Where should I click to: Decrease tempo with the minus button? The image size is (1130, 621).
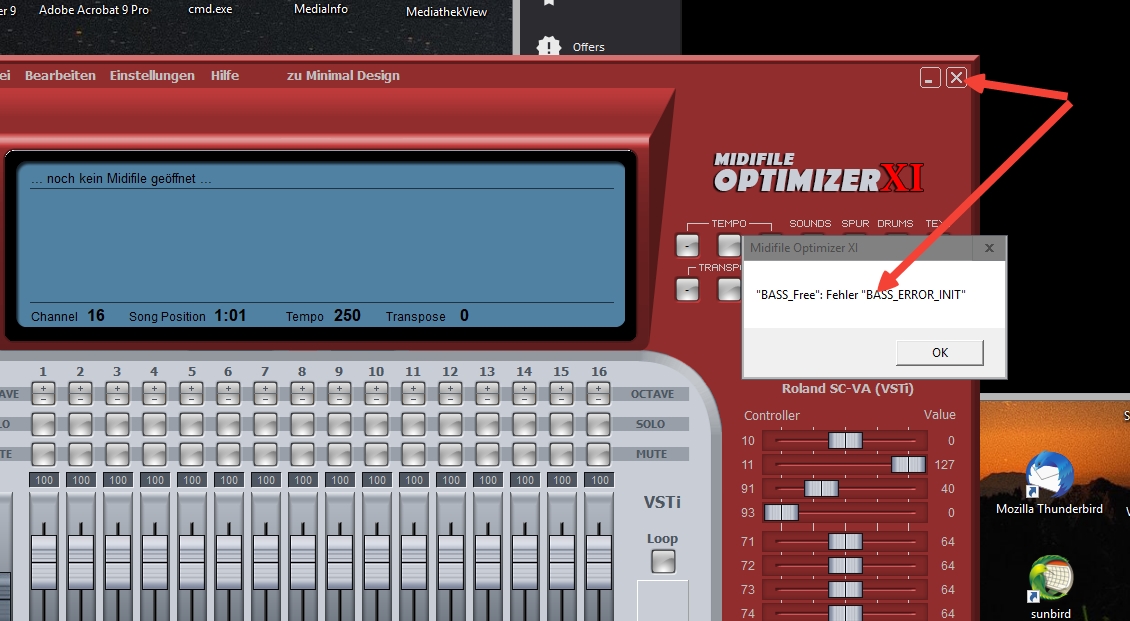(x=688, y=246)
